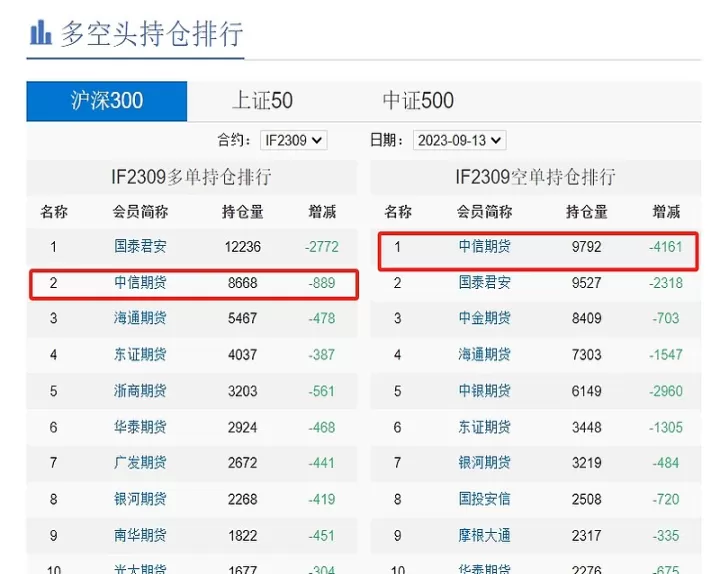Image resolution: width=720 pixels, height=574 pixels.
Task: Open 华泰期货 link in long positions table
Action: click(x=140, y=427)
